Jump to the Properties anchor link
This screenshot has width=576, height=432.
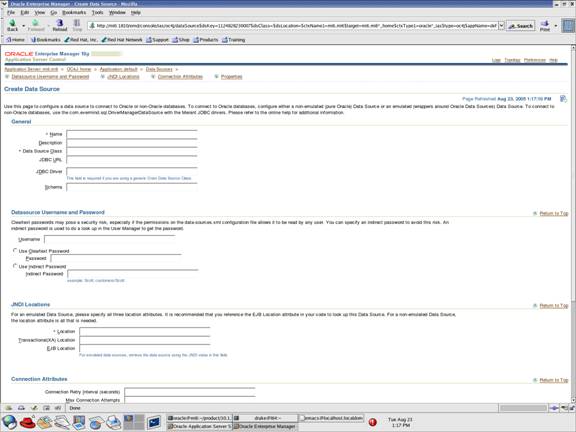(x=231, y=76)
